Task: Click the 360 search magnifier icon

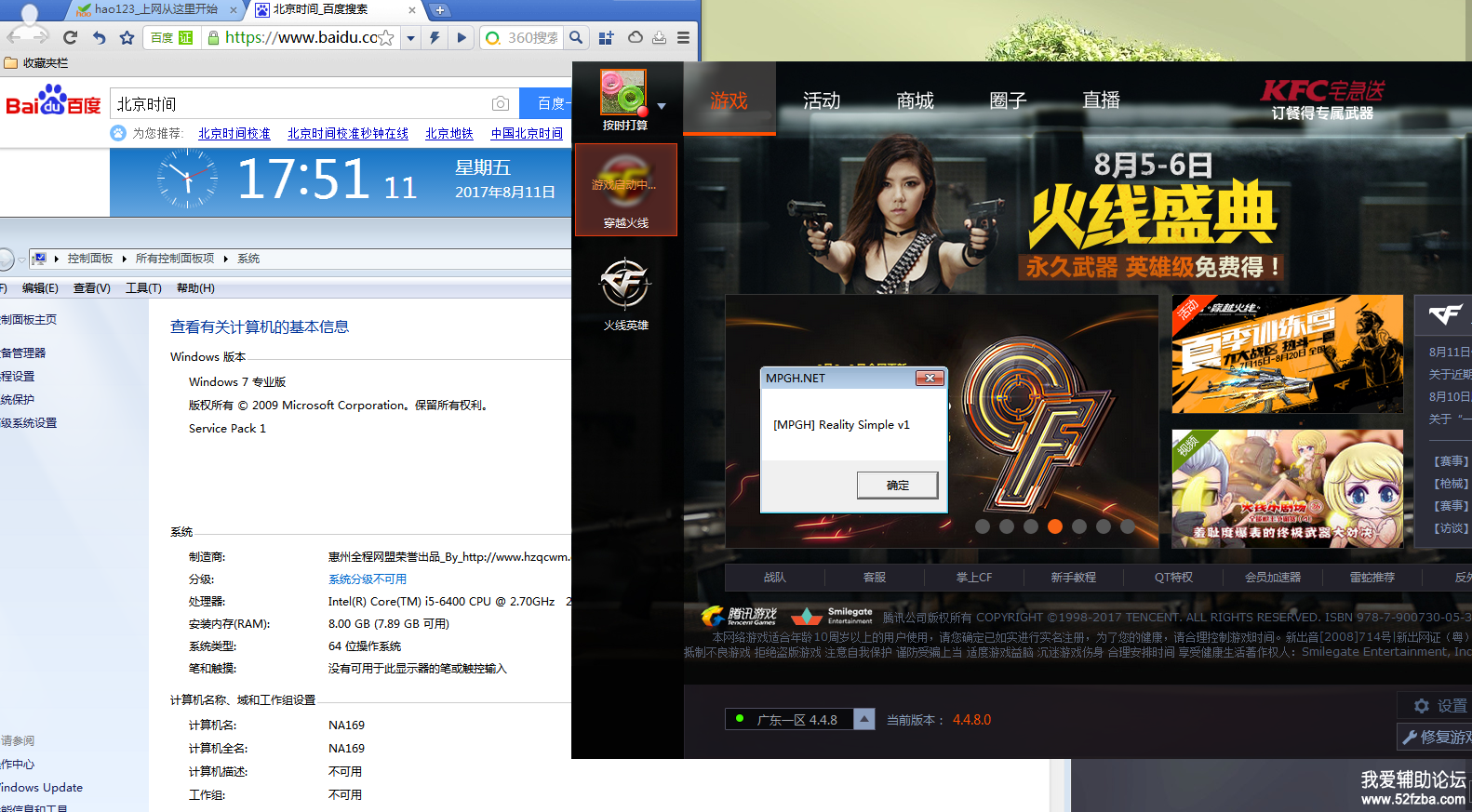Action: click(x=577, y=37)
